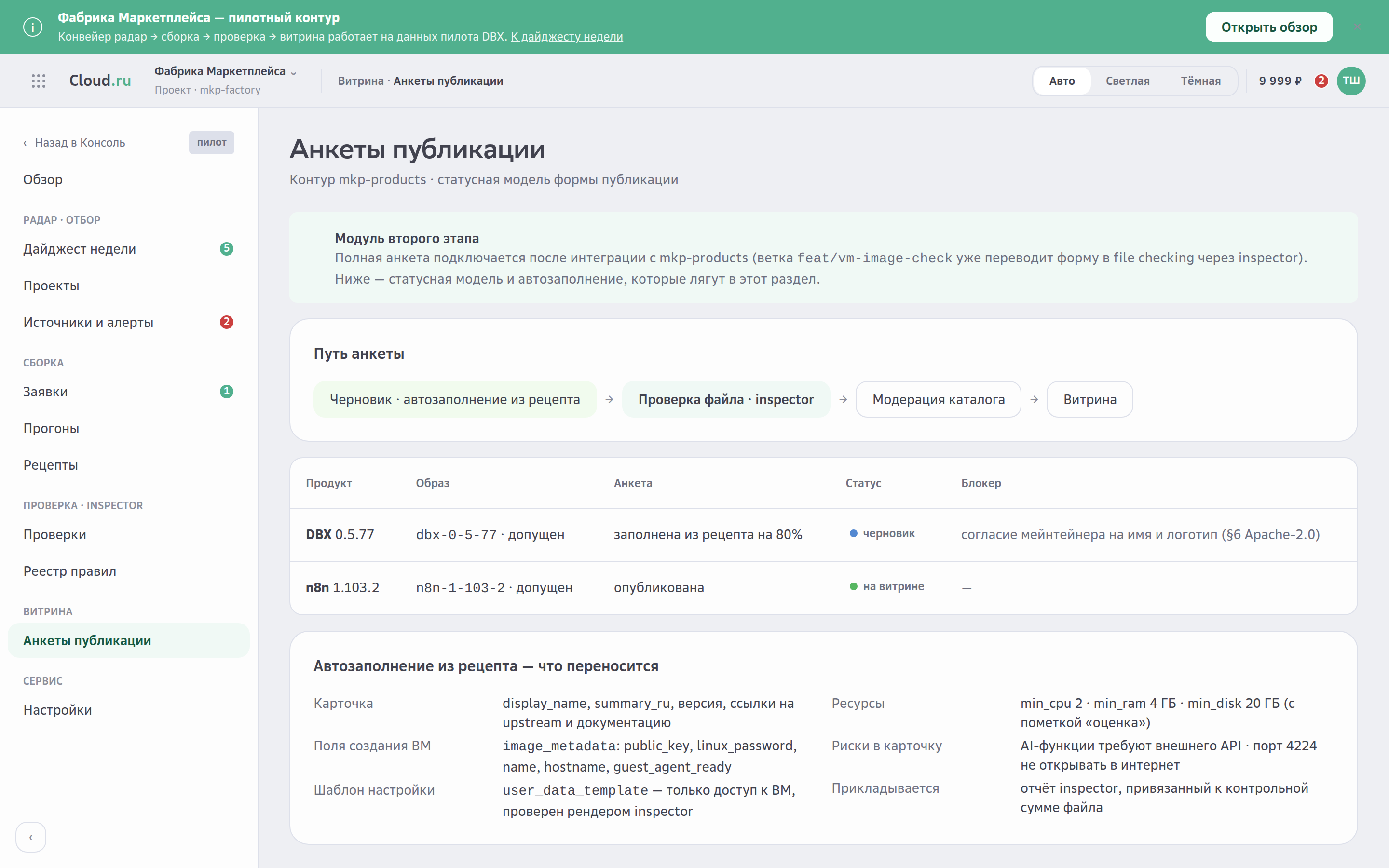Open Настройки in the sidebar
The image size is (1389, 868).
(129, 709)
